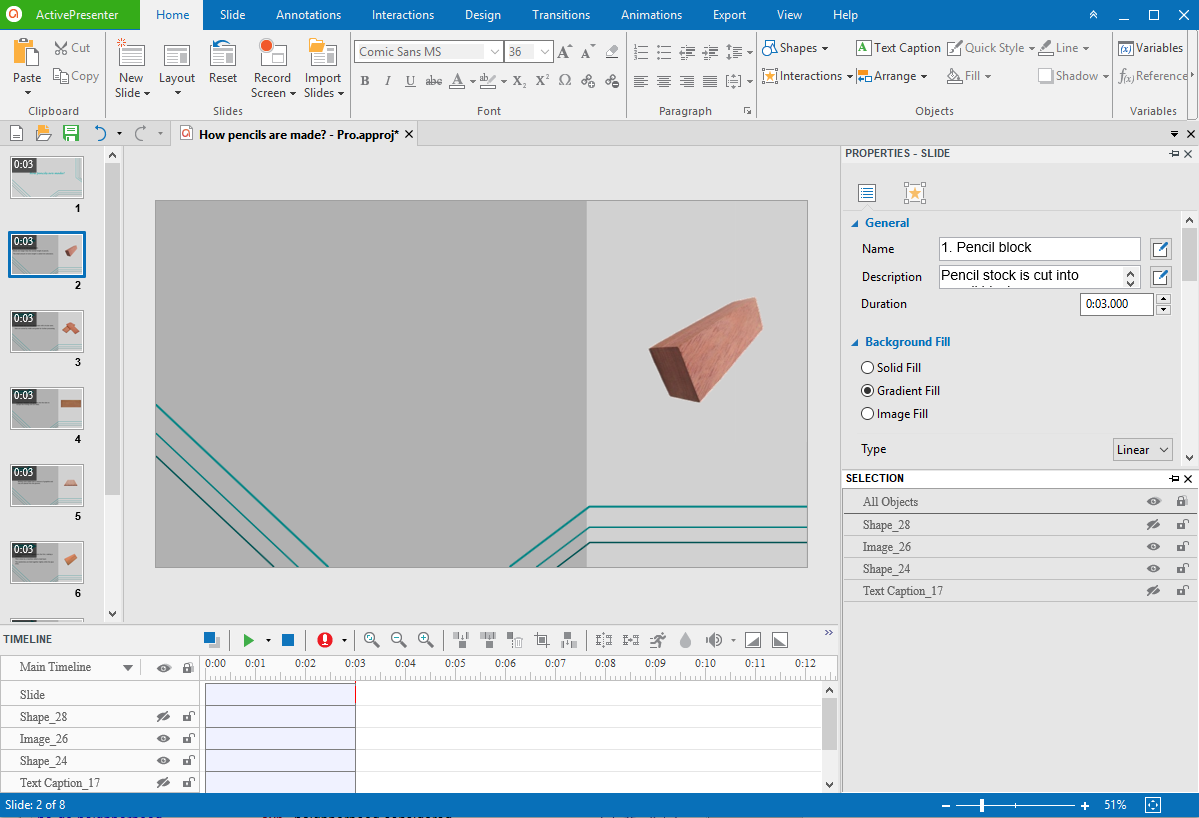Click the Text Caption button
The height and width of the screenshot is (818, 1199).
[898, 48]
